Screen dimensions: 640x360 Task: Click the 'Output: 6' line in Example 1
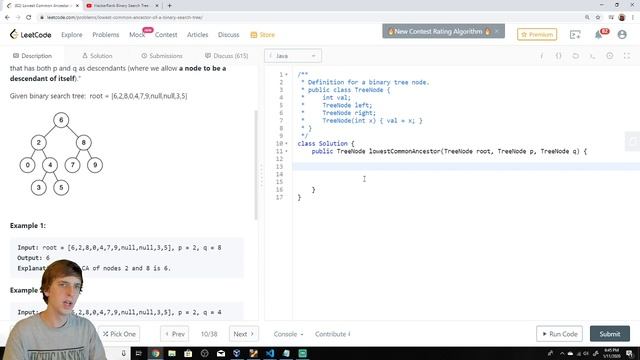(33, 258)
